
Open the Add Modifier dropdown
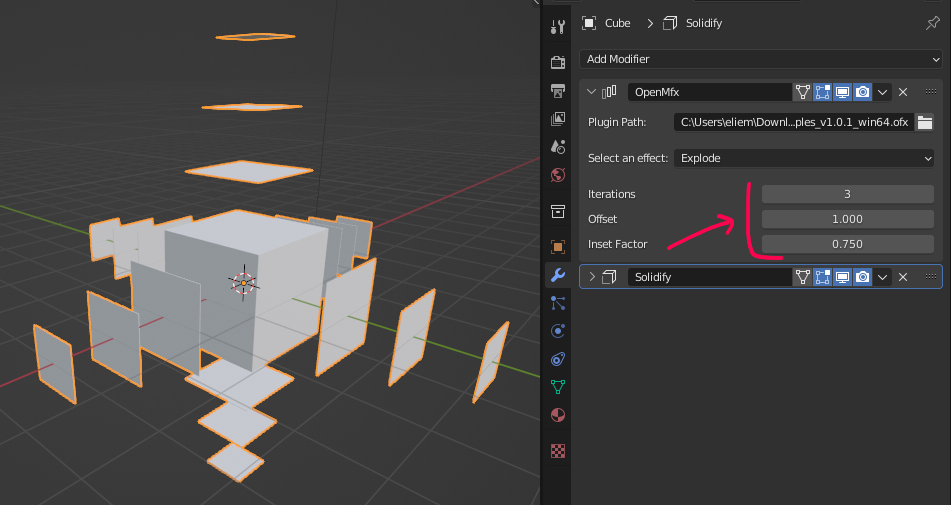point(760,59)
